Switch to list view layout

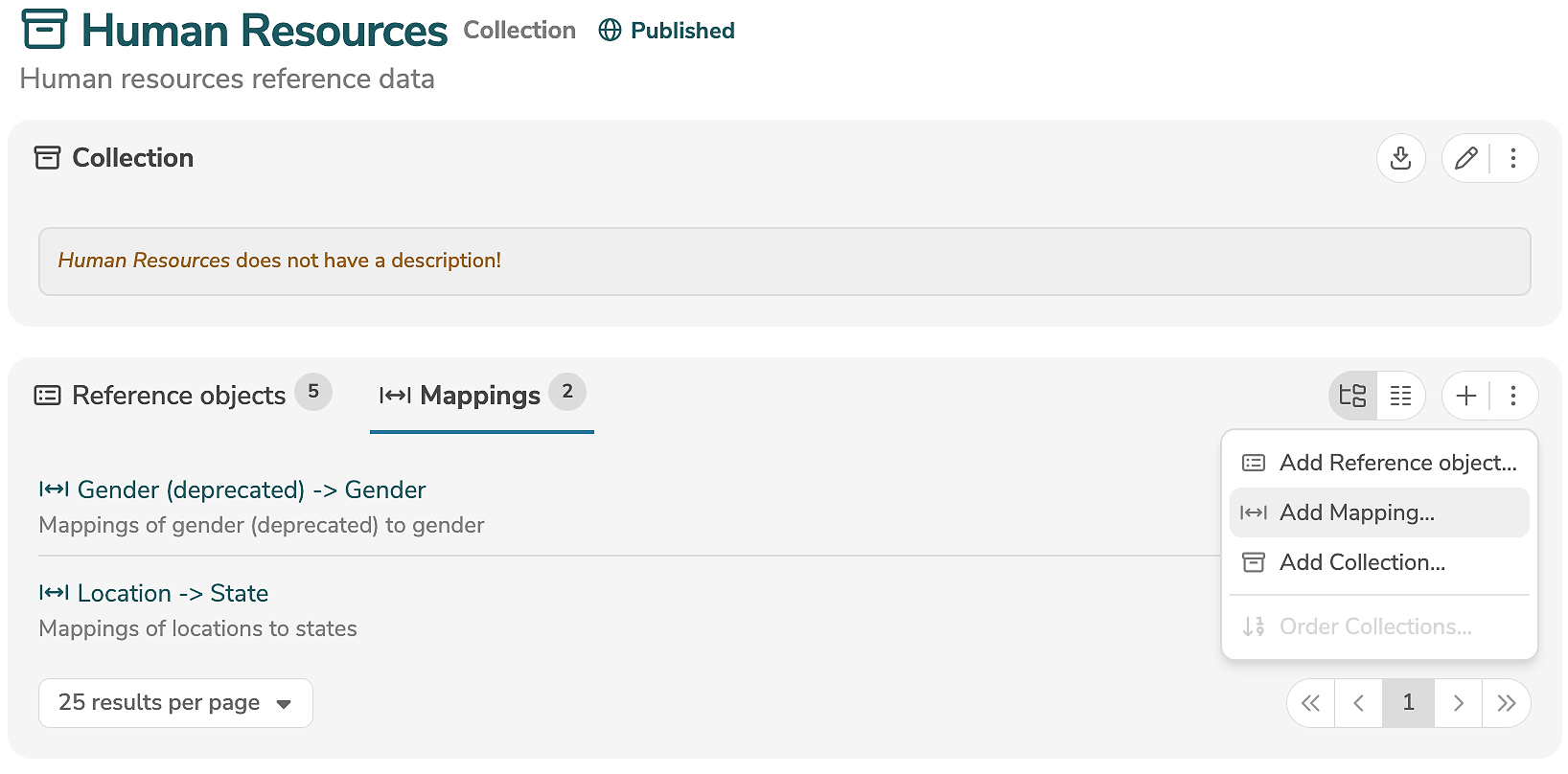[x=1400, y=396]
